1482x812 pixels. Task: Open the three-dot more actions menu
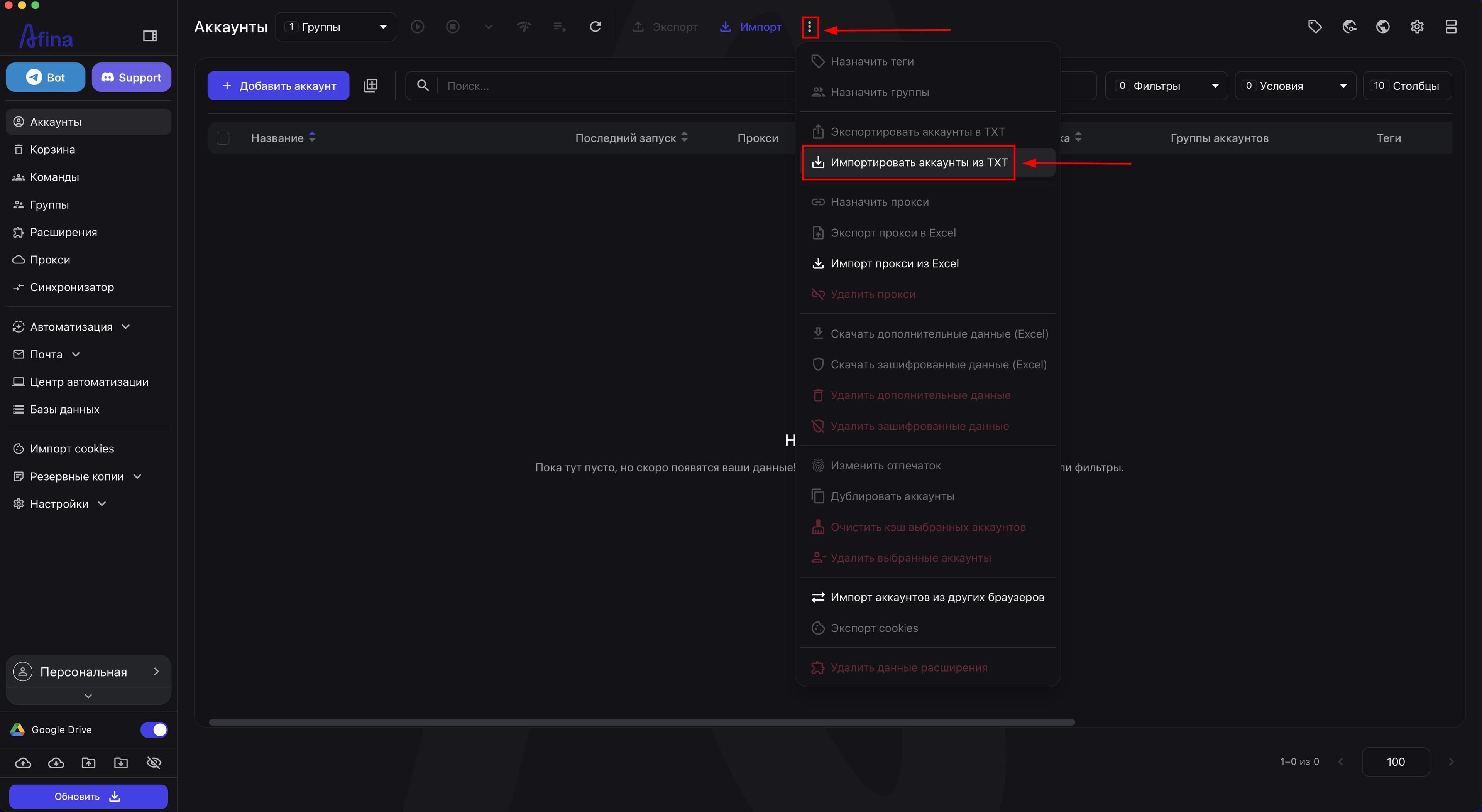[x=809, y=27]
